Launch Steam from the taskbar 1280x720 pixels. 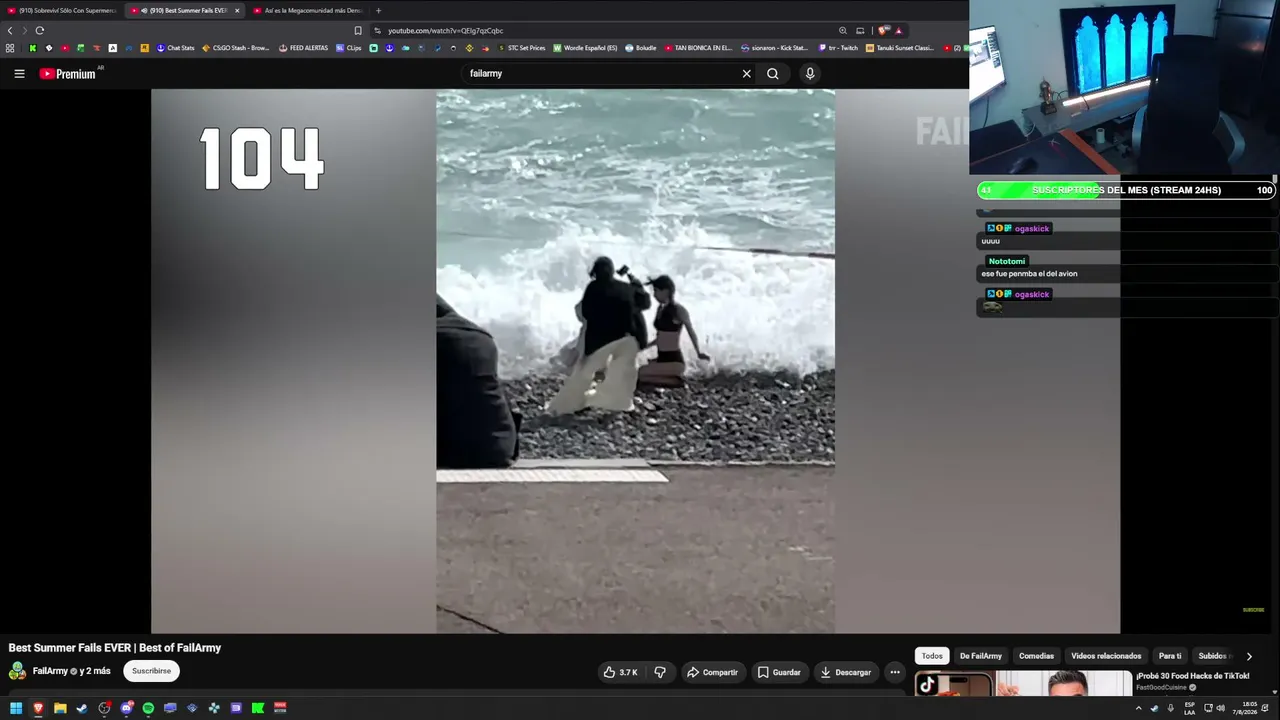[x=82, y=708]
